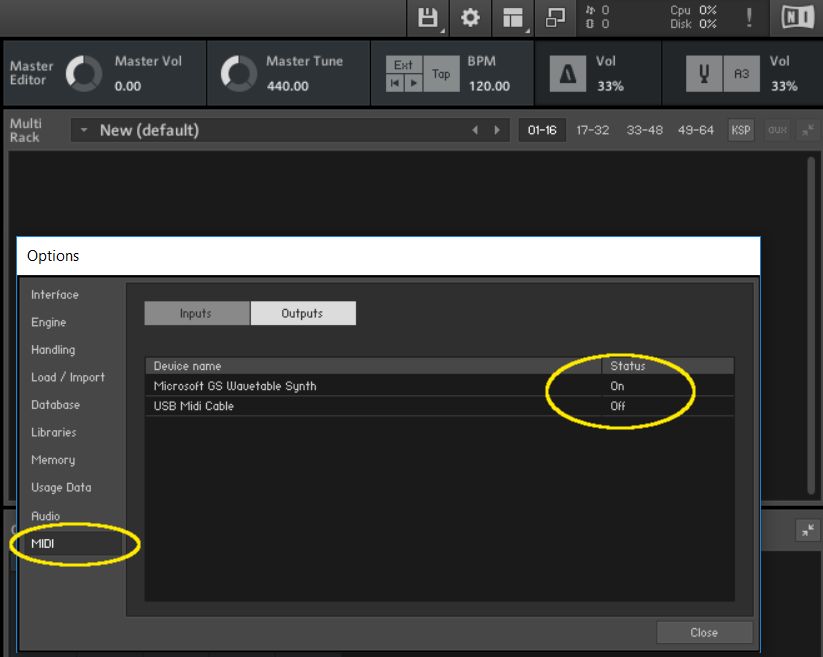Switch to the Outputs tab

coord(303,313)
